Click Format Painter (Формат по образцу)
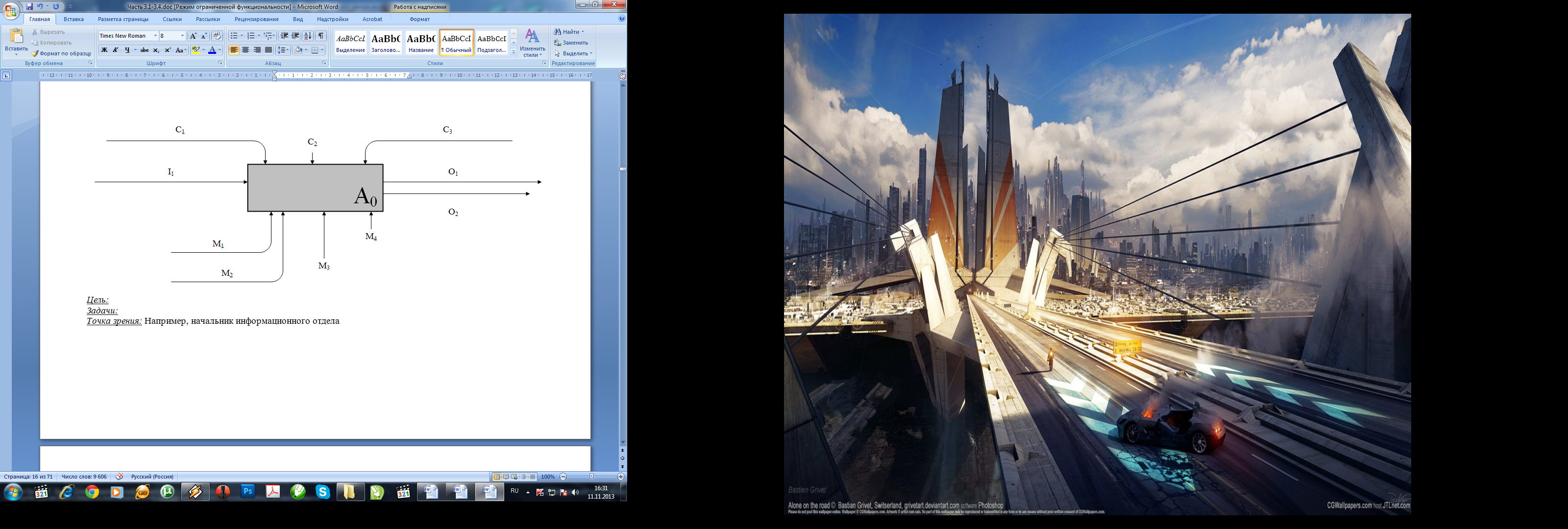Image resolution: width=1568 pixels, height=529 pixels. [x=61, y=53]
